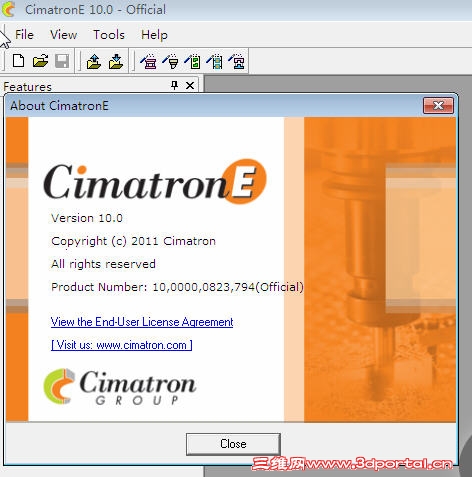Click the large CimatronE logo
The image size is (472, 477).
tap(155, 182)
